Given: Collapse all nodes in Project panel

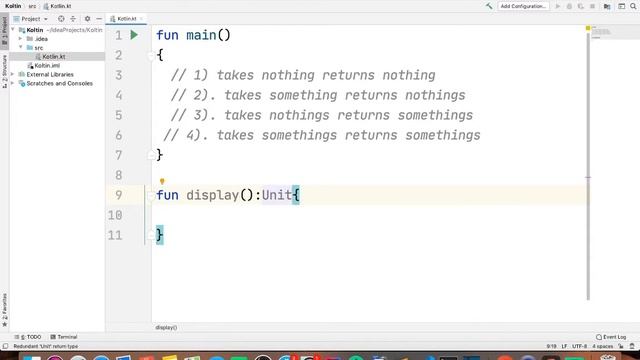Looking at the screenshot, I should (x=73, y=19).
